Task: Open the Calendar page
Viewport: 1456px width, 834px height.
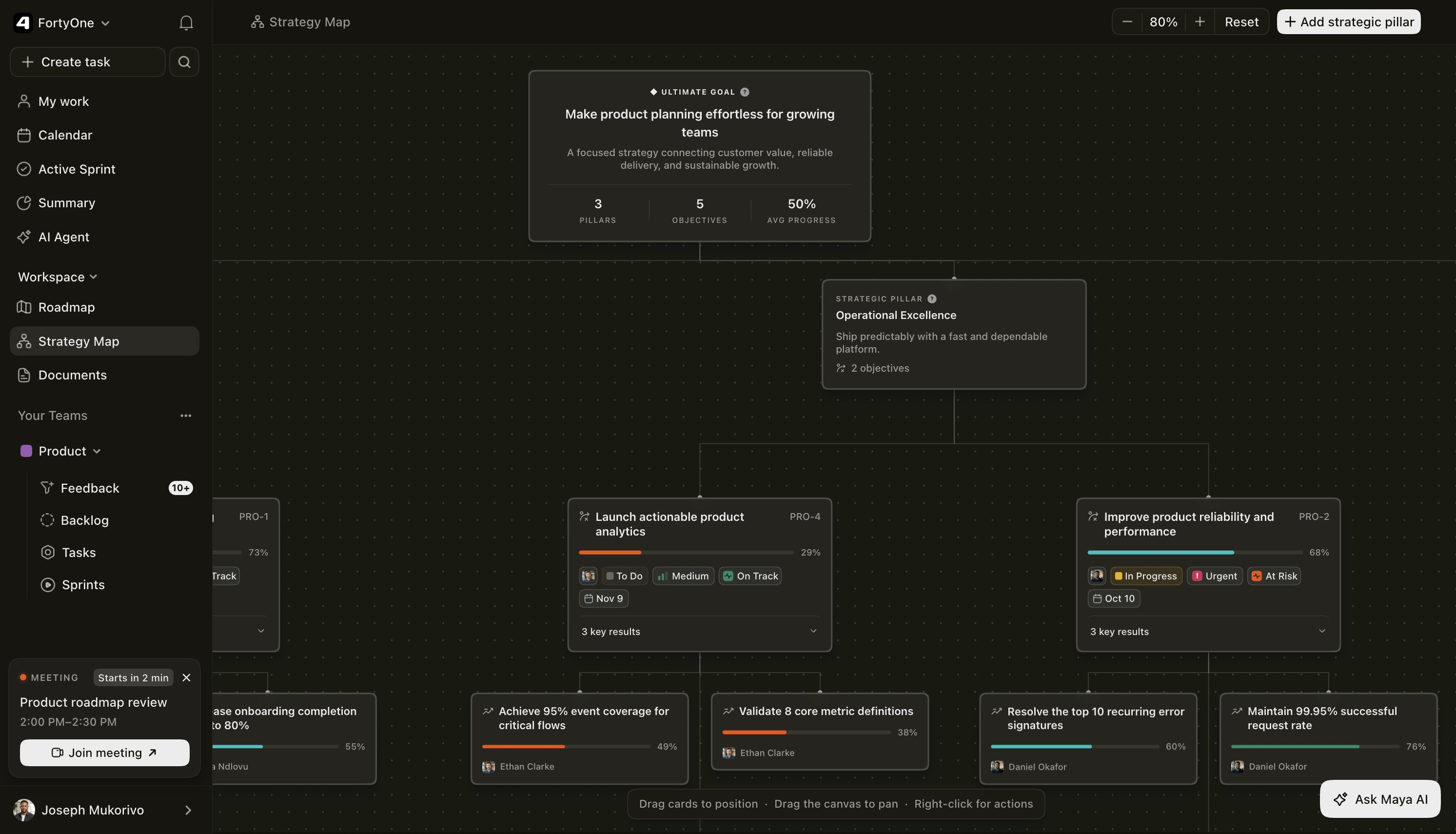Action: click(x=104, y=135)
